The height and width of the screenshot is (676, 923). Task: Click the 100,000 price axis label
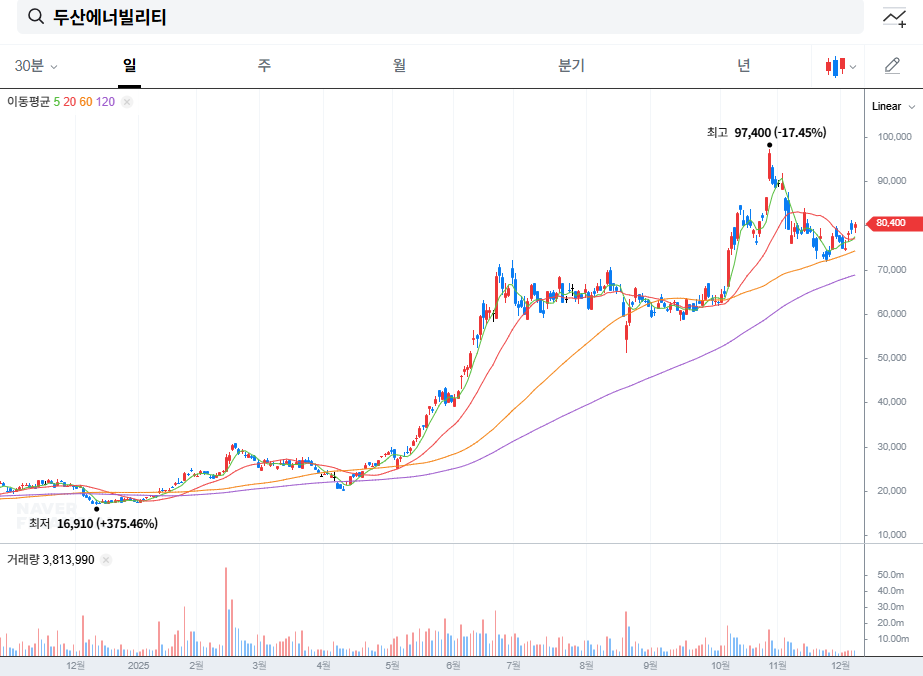[894, 137]
